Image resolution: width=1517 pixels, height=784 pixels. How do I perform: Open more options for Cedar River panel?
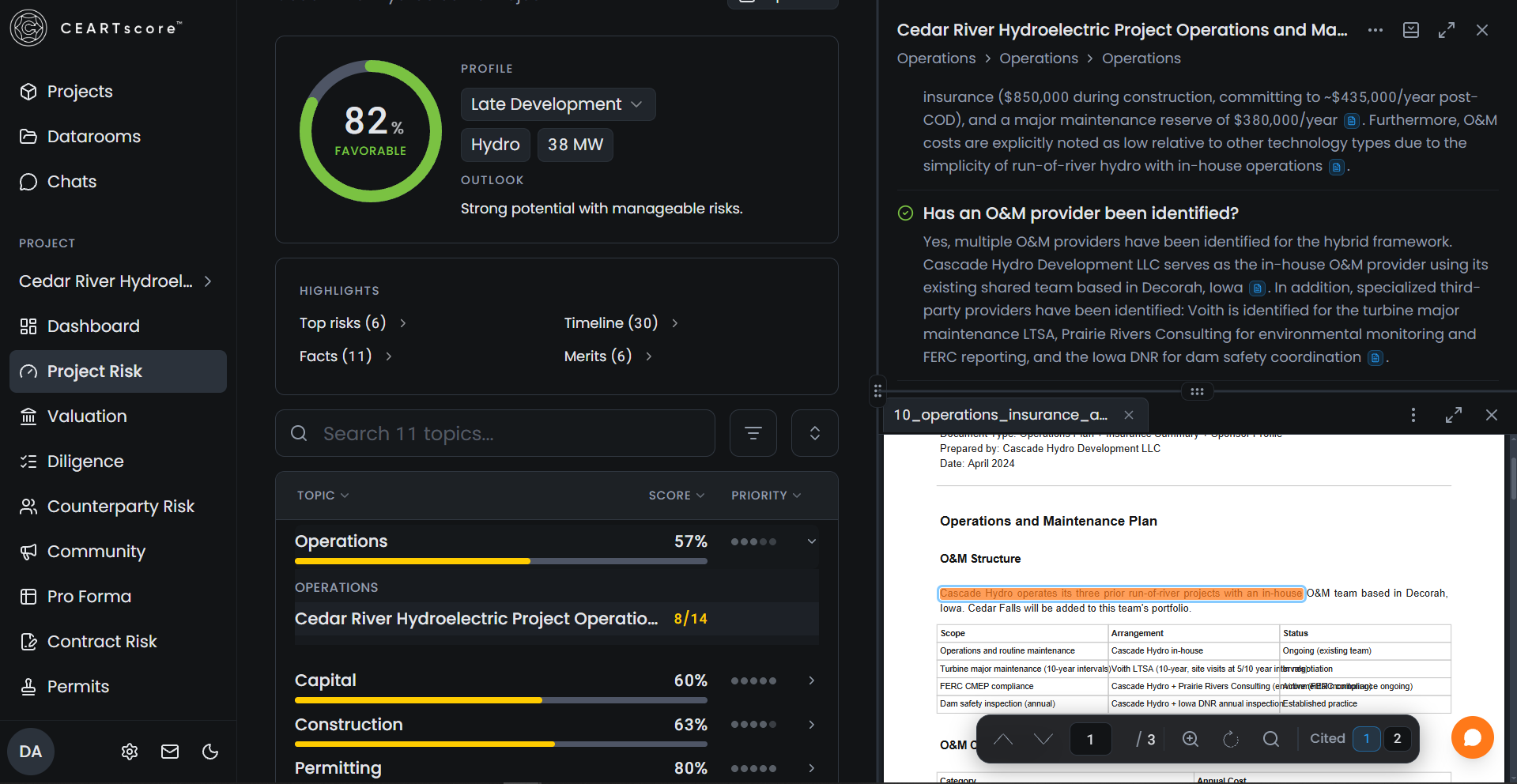[x=1375, y=30]
